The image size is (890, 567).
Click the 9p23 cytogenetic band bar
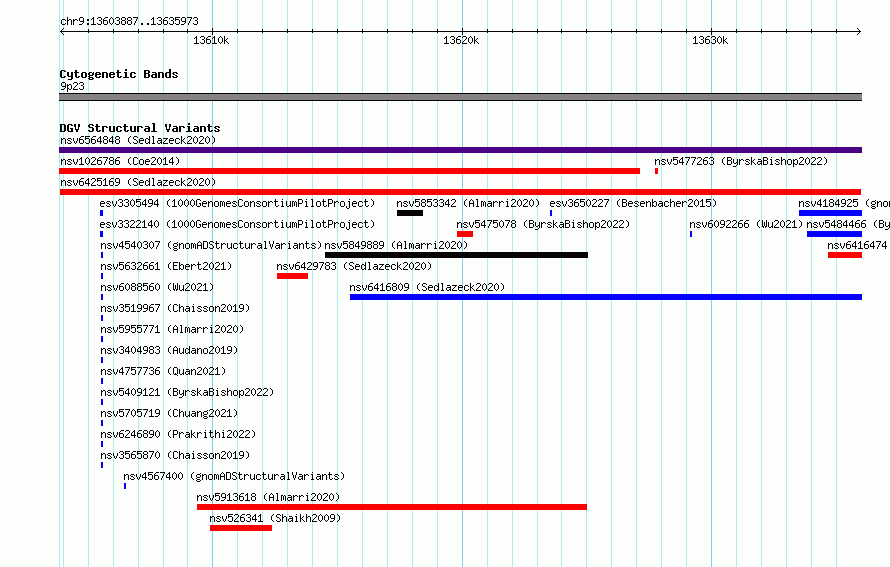460,97
